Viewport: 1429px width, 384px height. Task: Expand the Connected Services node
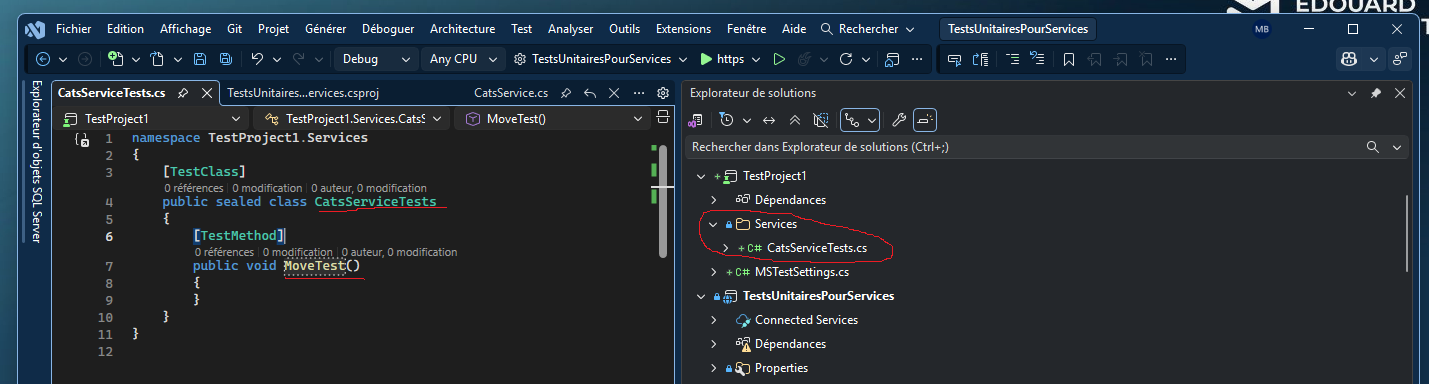tap(713, 320)
